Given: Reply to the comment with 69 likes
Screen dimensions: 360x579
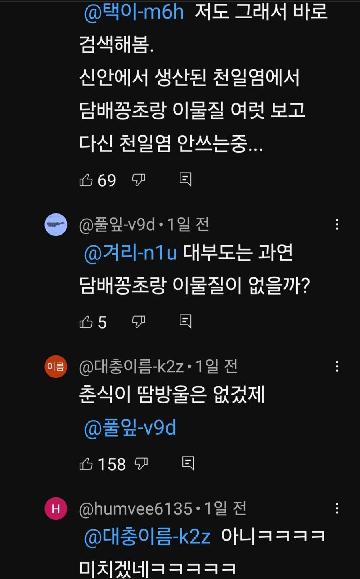Looking at the screenshot, I should [x=185, y=179].
